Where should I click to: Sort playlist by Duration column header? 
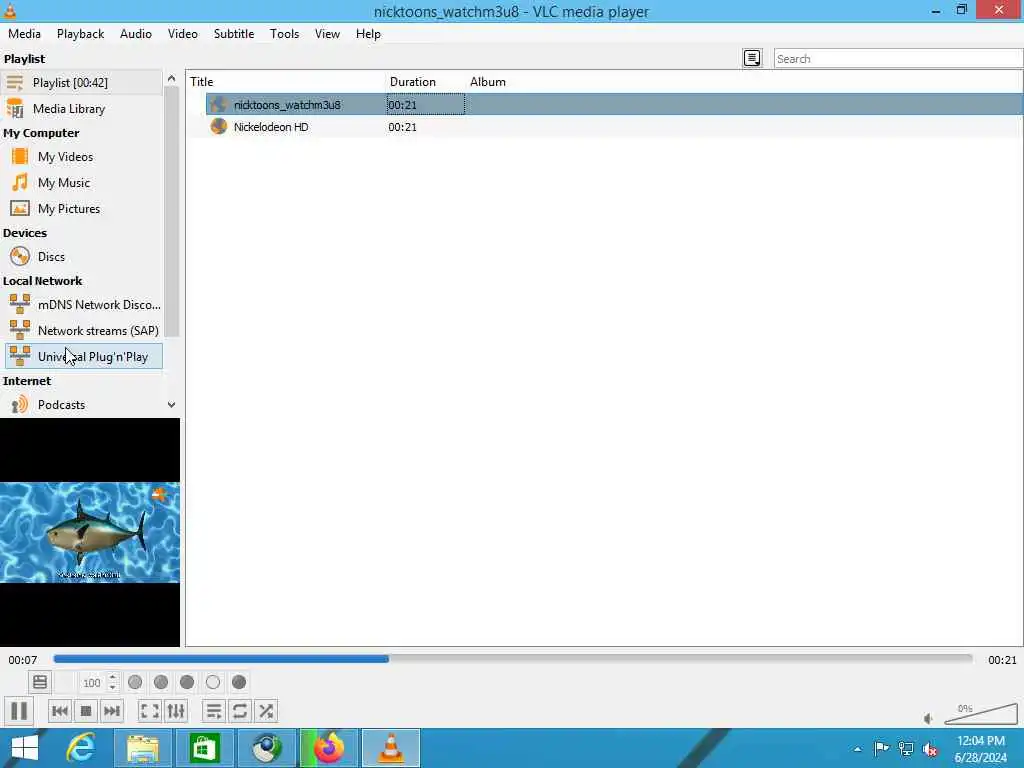(x=426, y=82)
